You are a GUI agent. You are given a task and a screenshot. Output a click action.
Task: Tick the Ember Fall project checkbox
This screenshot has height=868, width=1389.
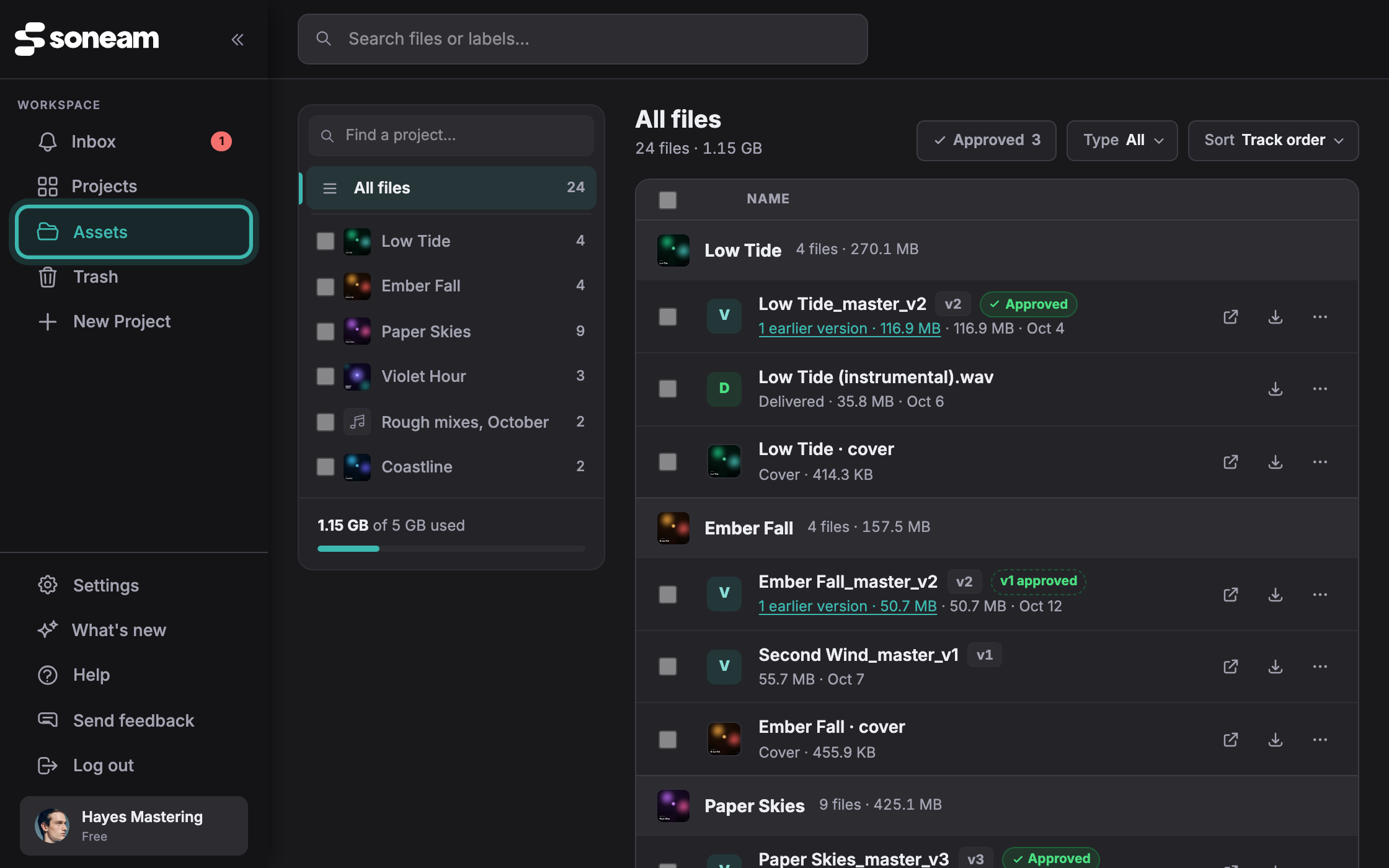326,286
